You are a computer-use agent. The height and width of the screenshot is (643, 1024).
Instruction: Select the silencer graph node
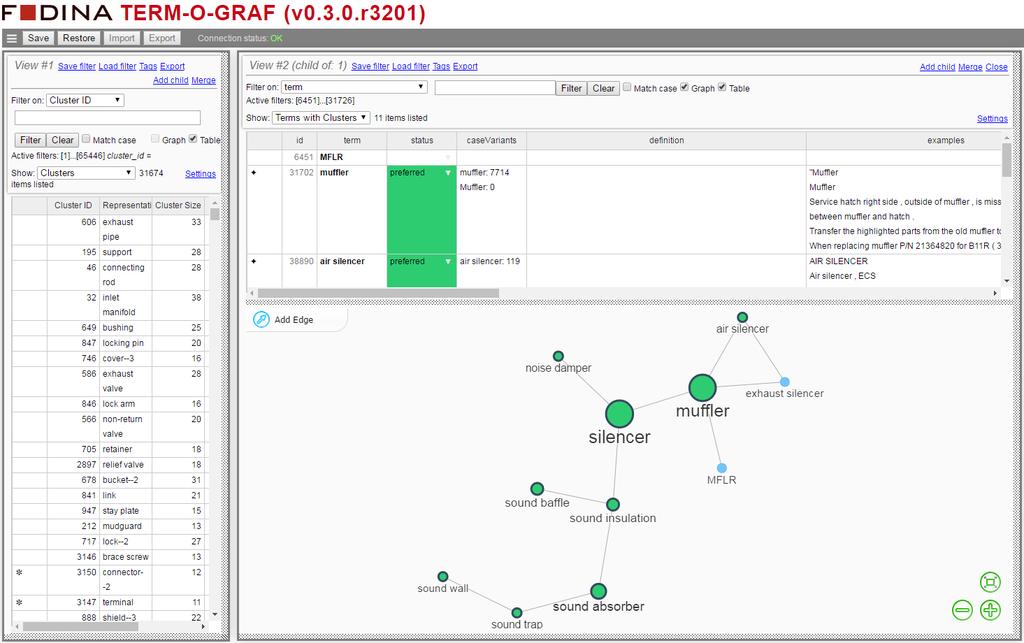tap(619, 414)
